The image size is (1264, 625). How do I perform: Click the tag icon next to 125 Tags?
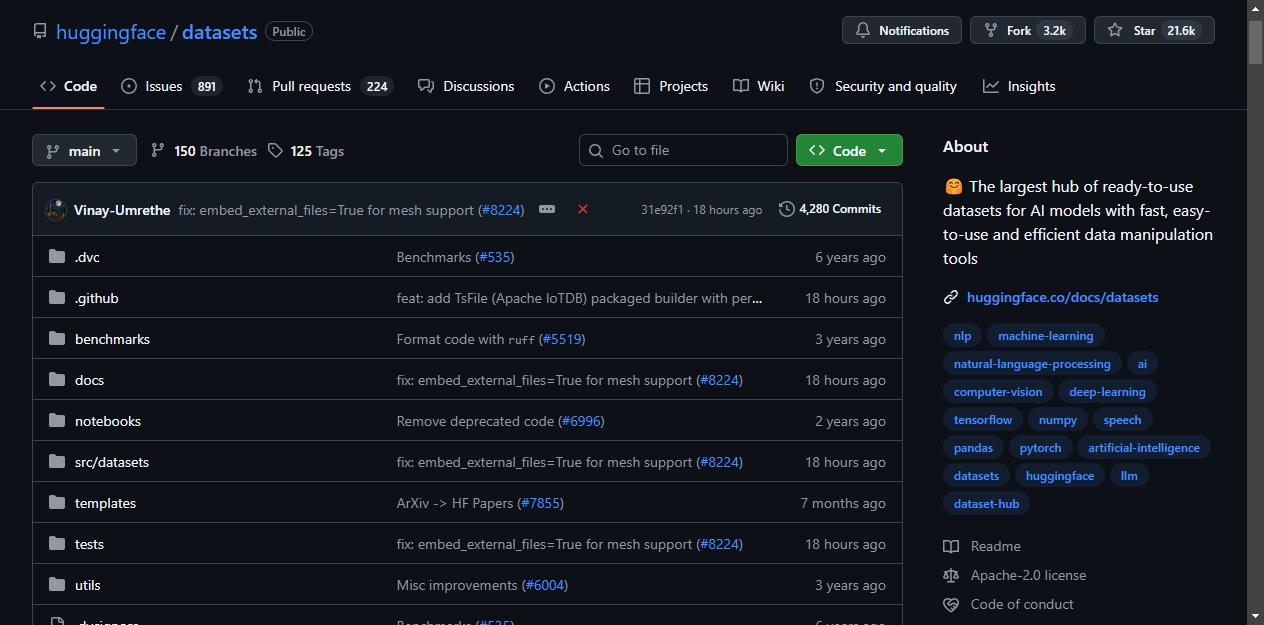(x=276, y=151)
